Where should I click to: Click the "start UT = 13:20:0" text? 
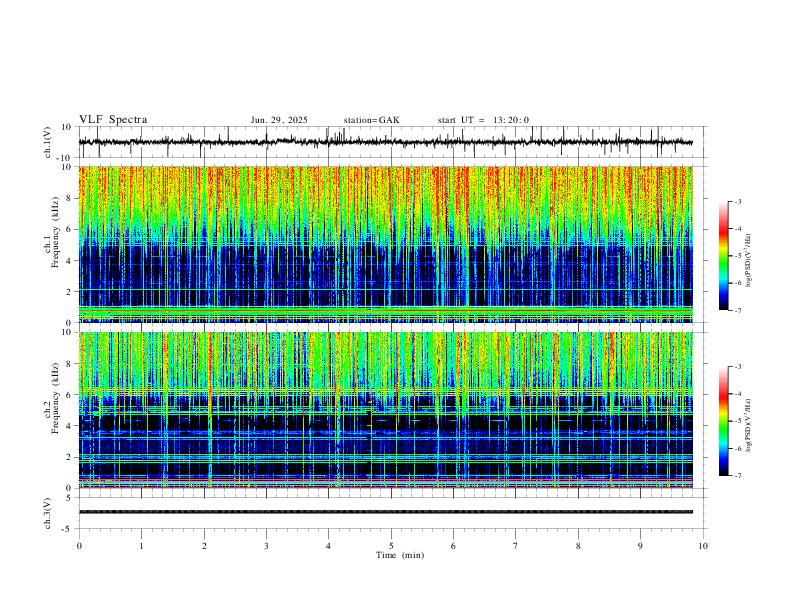tap(483, 120)
